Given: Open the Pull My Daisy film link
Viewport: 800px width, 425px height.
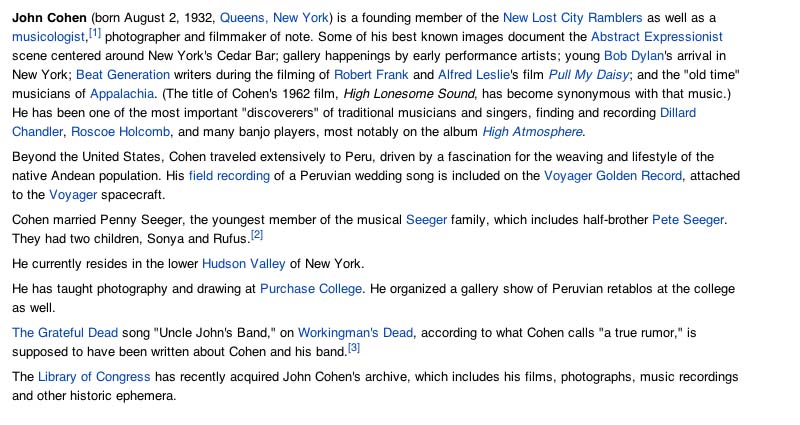Looking at the screenshot, I should [589, 74].
